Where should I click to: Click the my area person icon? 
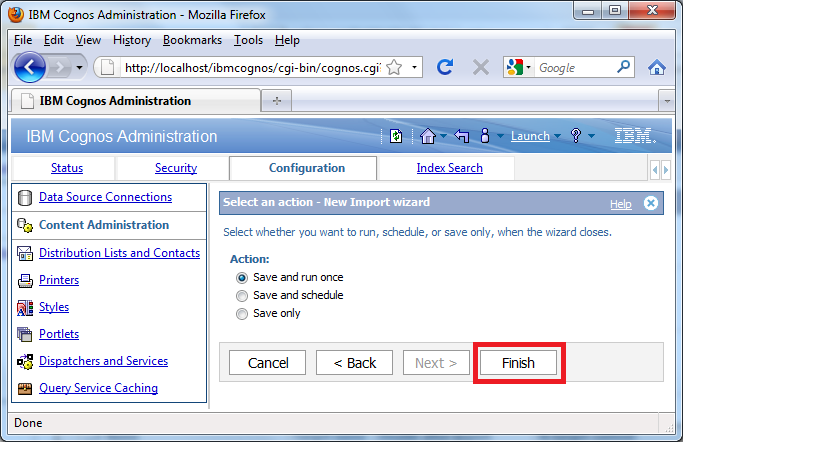(x=485, y=136)
